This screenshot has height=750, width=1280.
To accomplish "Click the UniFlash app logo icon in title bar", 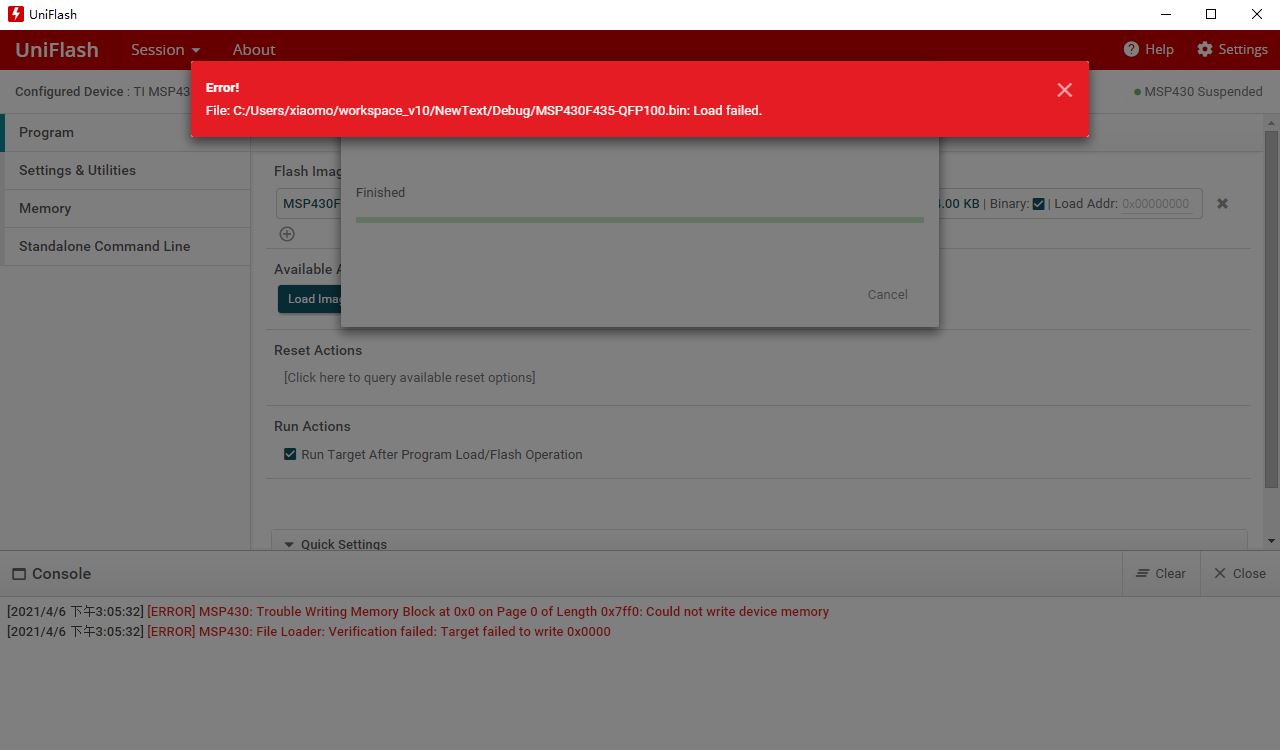I will pyautogui.click(x=15, y=14).
